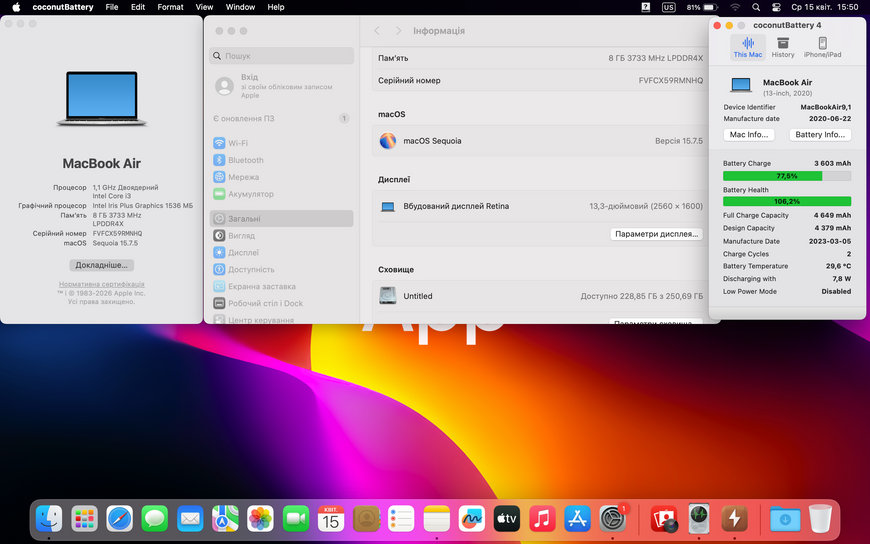Screen dimensions: 870x544
Task: Click the Mac Info... button
Action: (748, 135)
